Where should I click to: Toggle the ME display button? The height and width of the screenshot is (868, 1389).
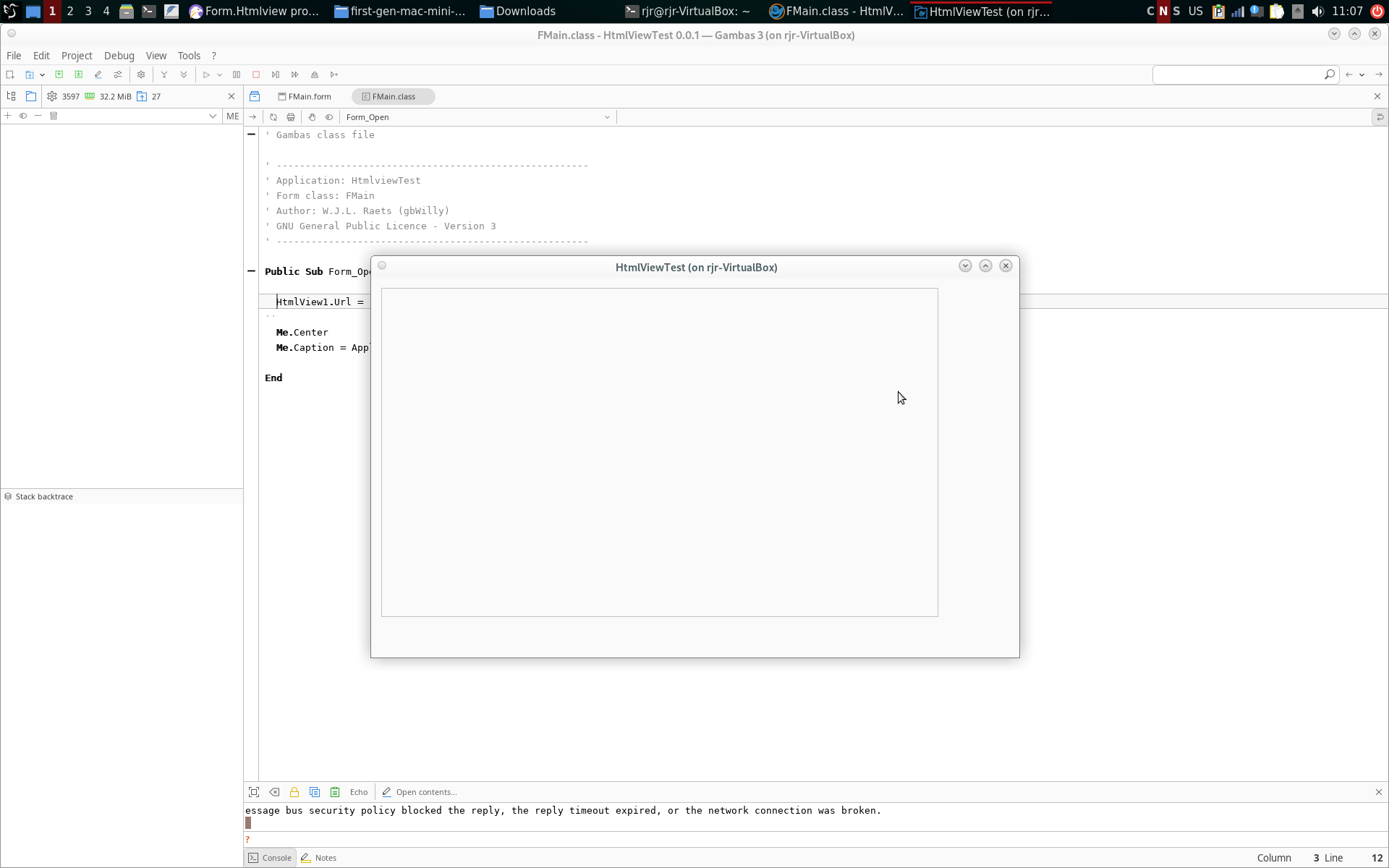[x=233, y=116]
